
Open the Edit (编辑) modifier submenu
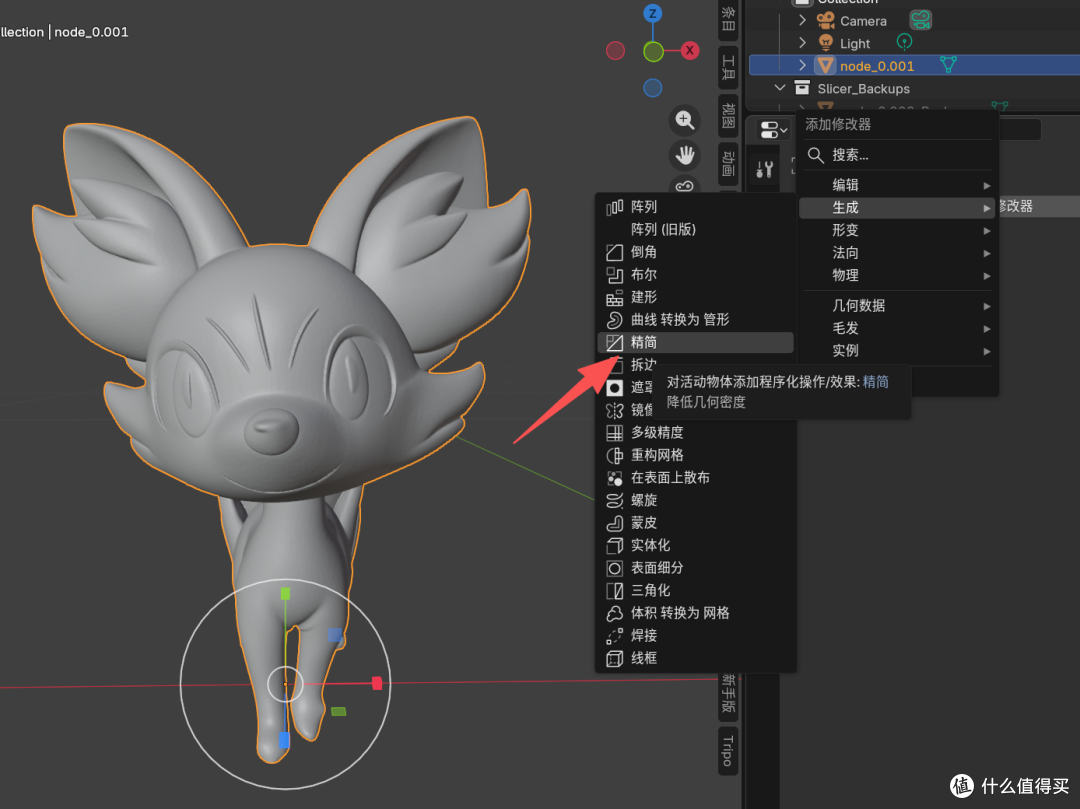pos(897,185)
